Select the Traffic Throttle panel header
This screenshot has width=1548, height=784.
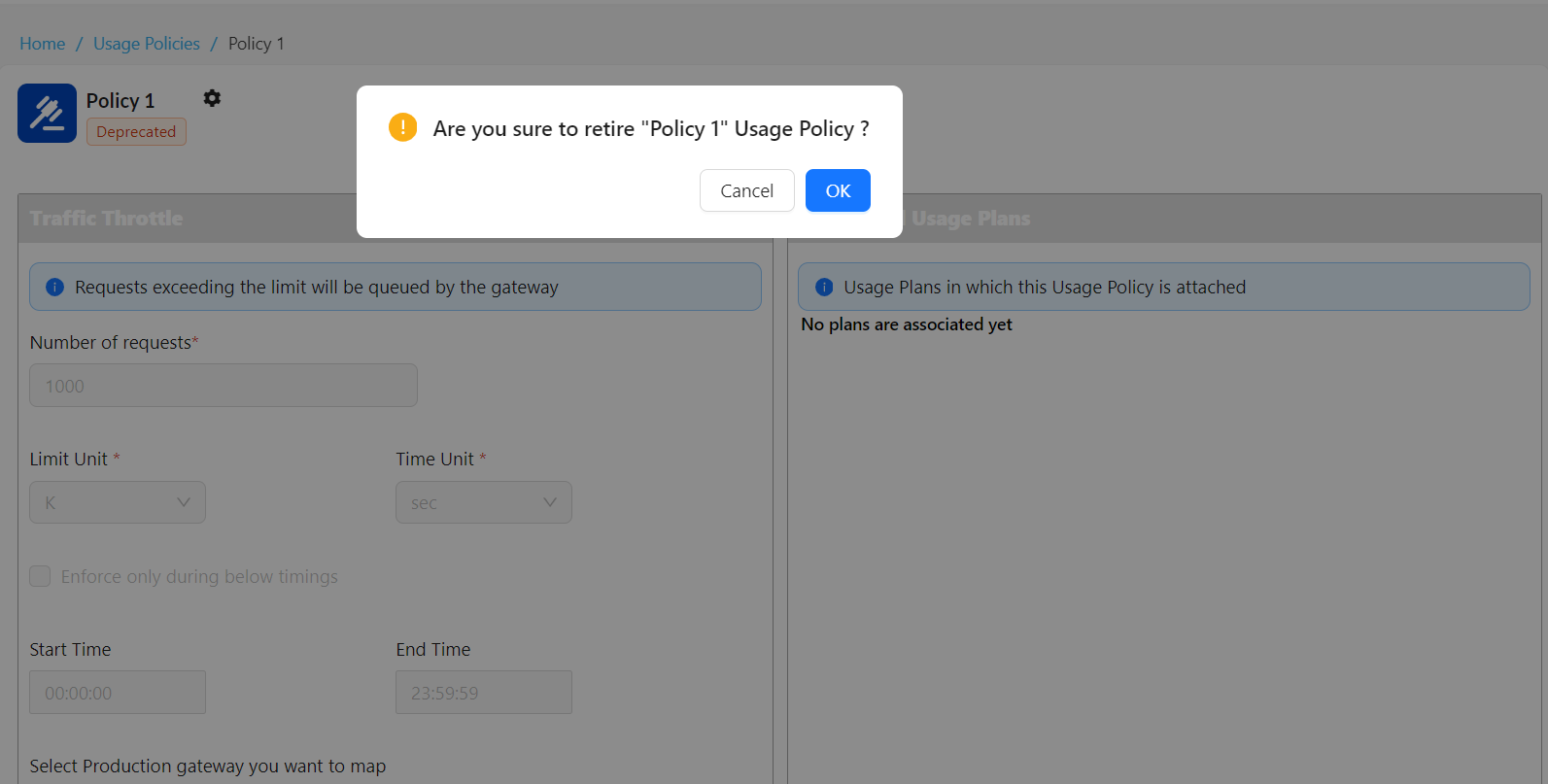click(x=107, y=219)
